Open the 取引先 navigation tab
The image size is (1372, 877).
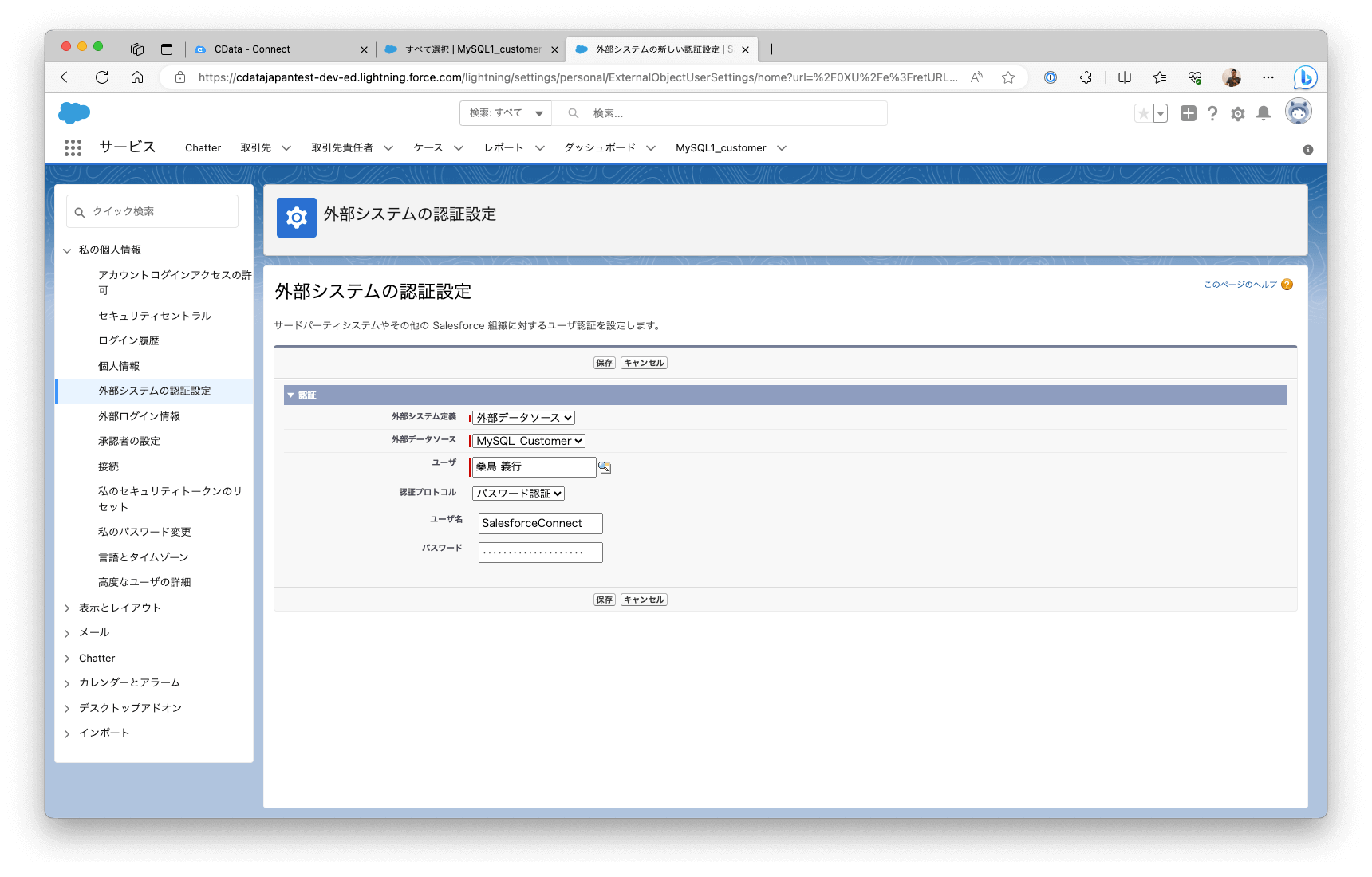[x=256, y=148]
